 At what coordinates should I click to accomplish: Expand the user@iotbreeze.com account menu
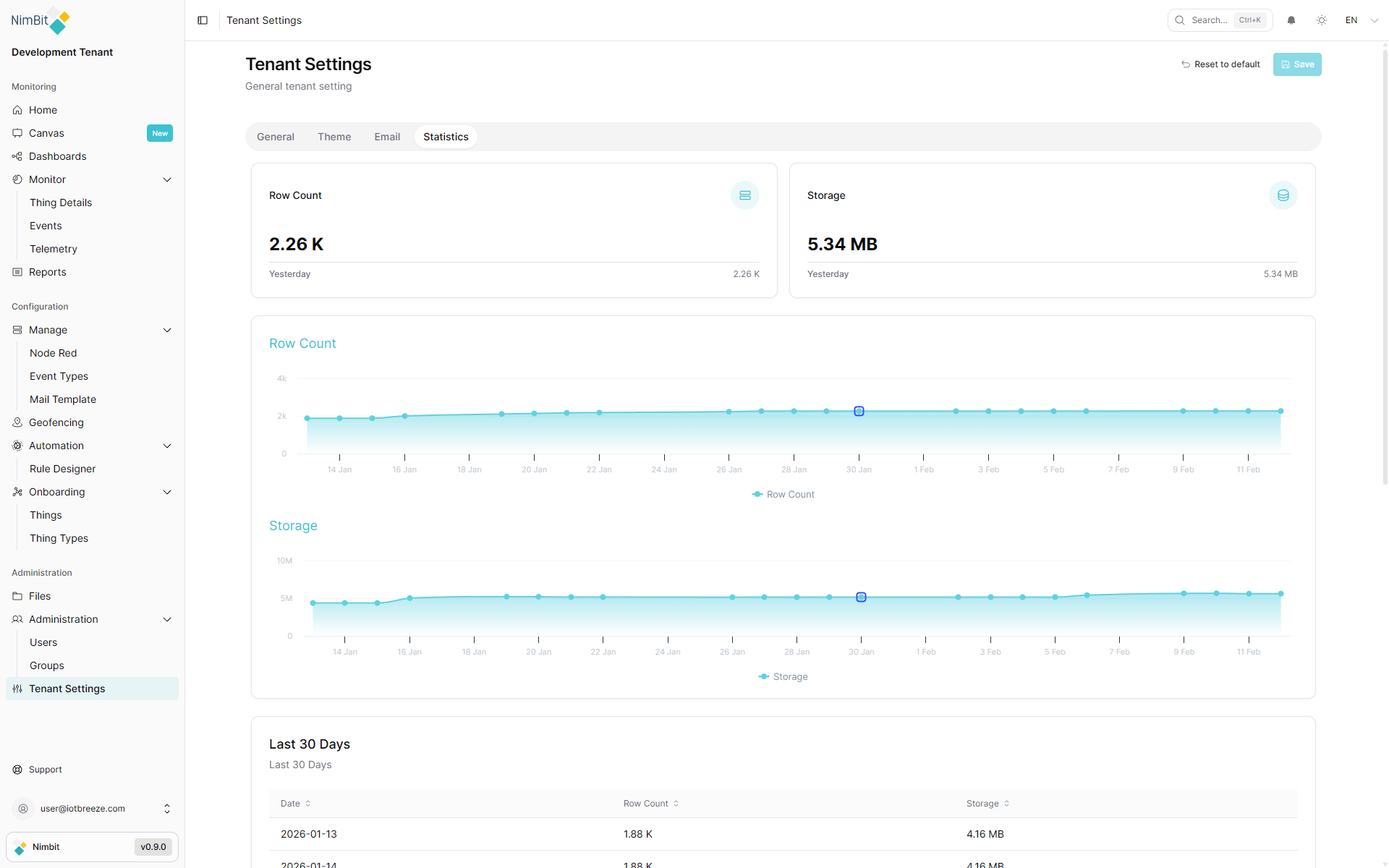(x=166, y=809)
